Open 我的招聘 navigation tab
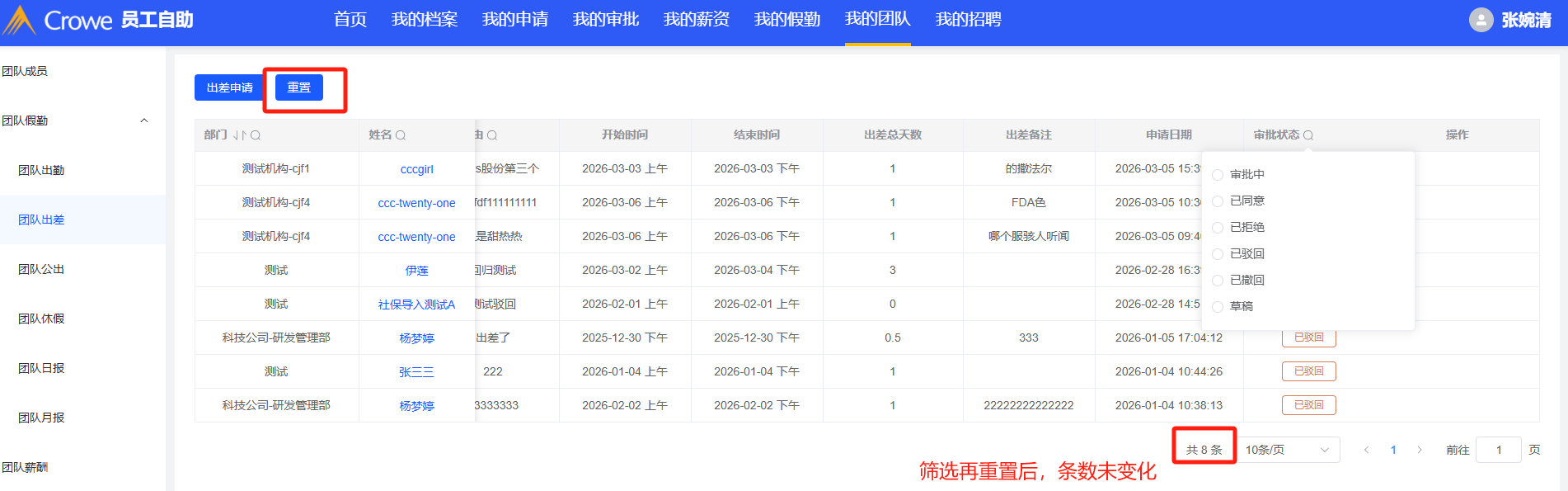 [969, 19]
